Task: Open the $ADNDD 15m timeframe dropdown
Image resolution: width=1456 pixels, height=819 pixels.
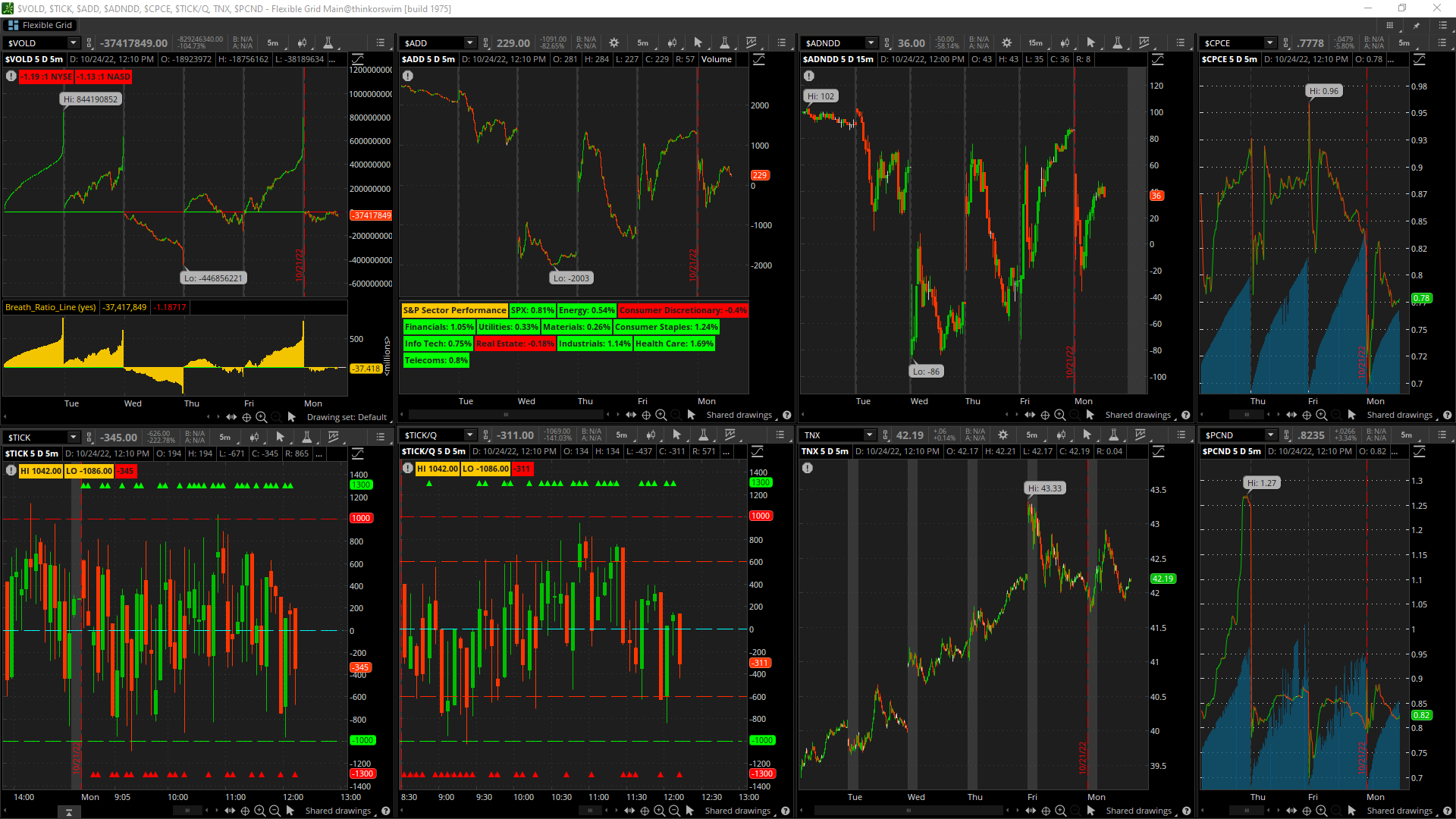Action: tap(1035, 43)
